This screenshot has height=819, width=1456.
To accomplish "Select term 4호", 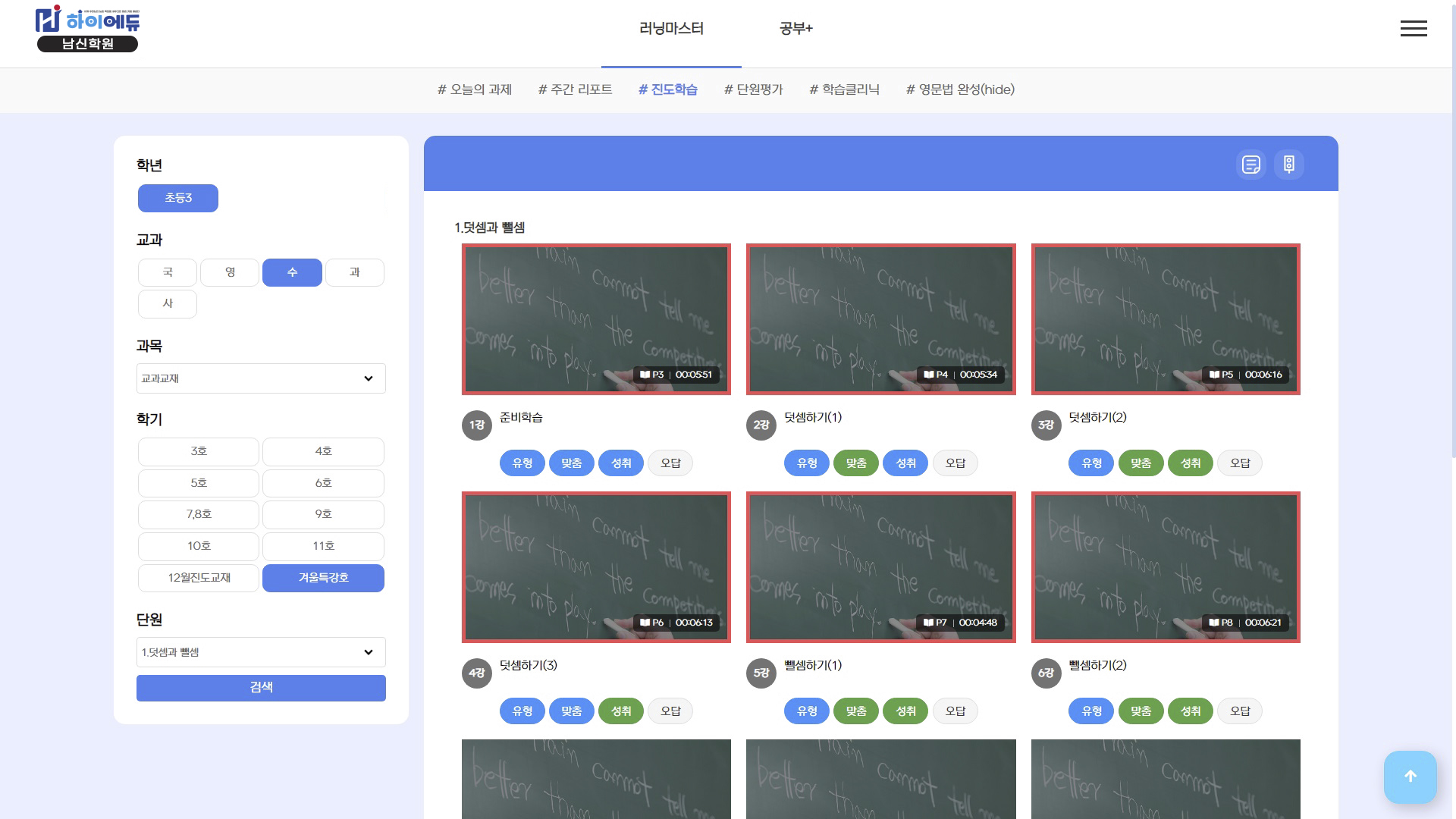I will pos(323,452).
